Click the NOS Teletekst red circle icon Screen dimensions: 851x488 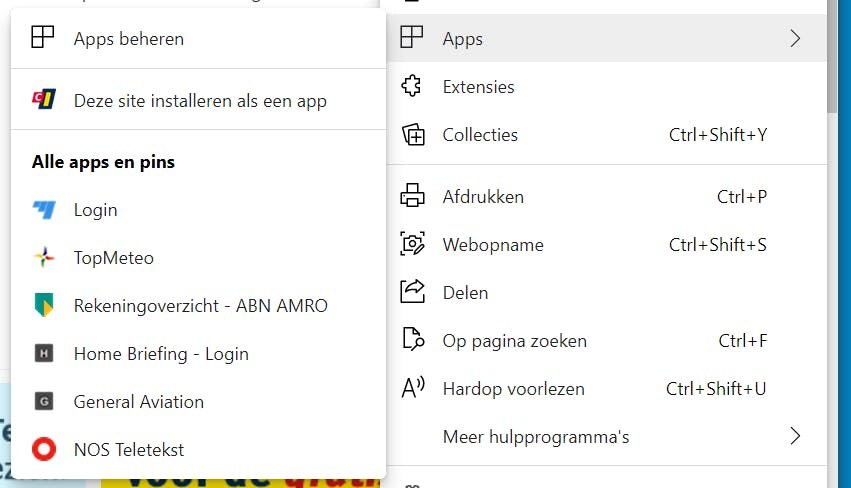(43, 450)
